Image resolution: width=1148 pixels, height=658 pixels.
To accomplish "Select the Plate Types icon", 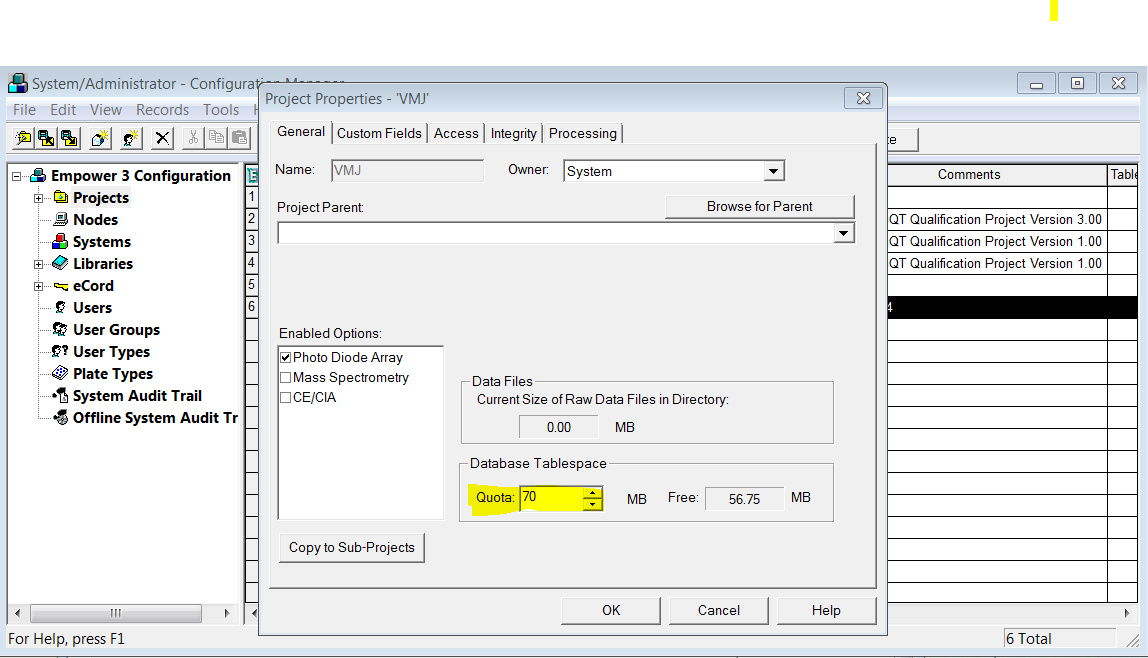I will [61, 374].
